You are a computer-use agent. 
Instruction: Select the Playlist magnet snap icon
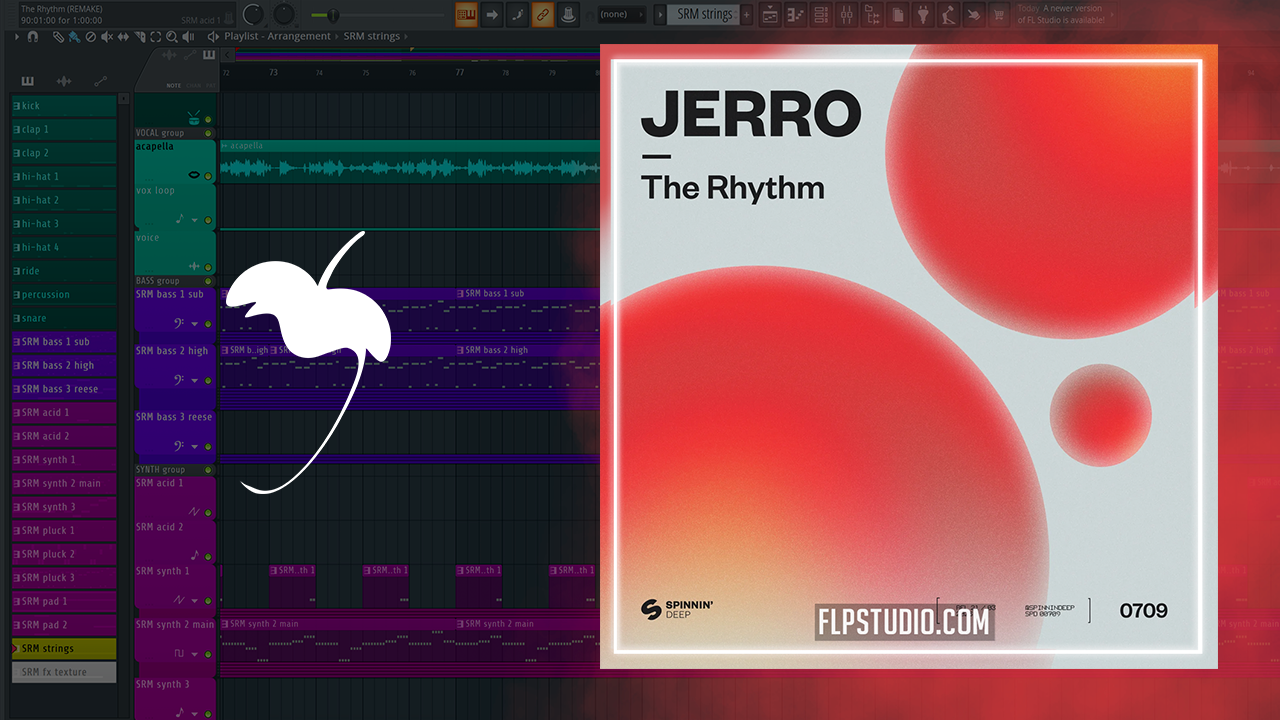click(x=33, y=36)
